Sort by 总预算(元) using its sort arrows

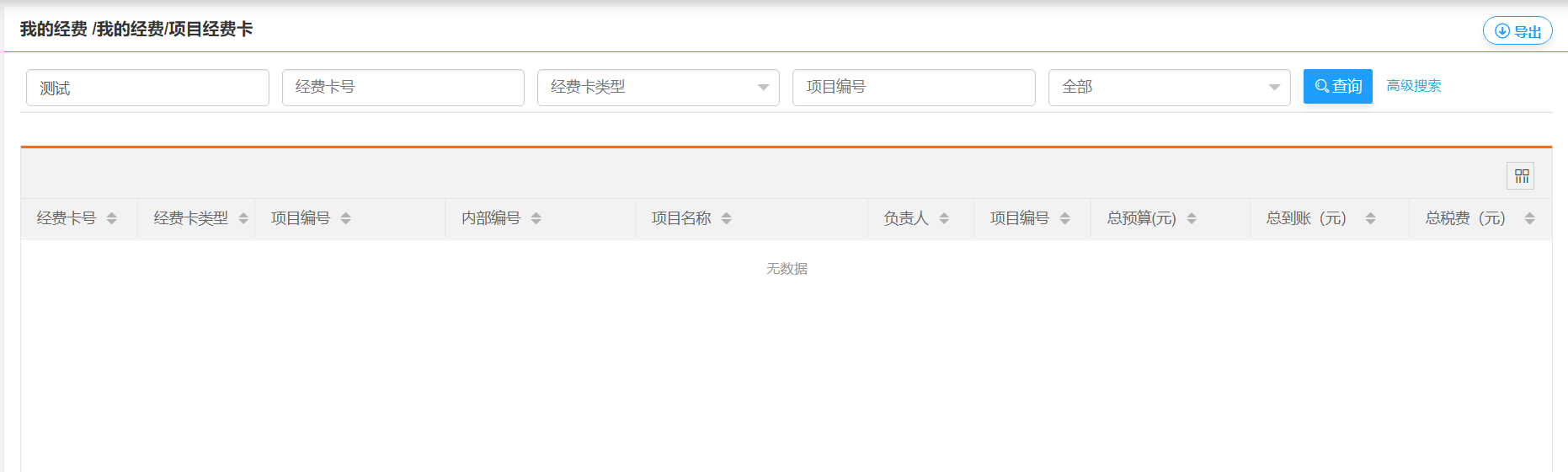[1192, 218]
